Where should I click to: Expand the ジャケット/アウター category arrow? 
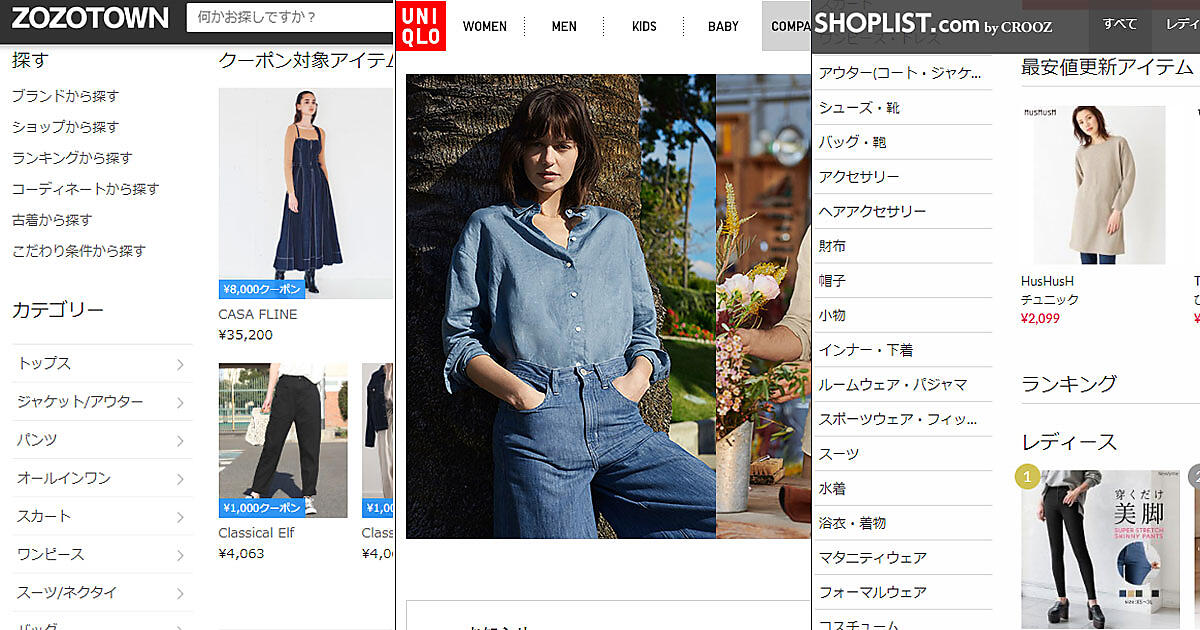(x=180, y=403)
